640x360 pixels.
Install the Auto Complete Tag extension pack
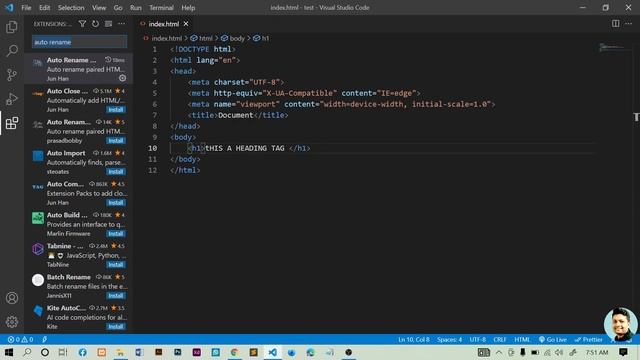point(116,202)
